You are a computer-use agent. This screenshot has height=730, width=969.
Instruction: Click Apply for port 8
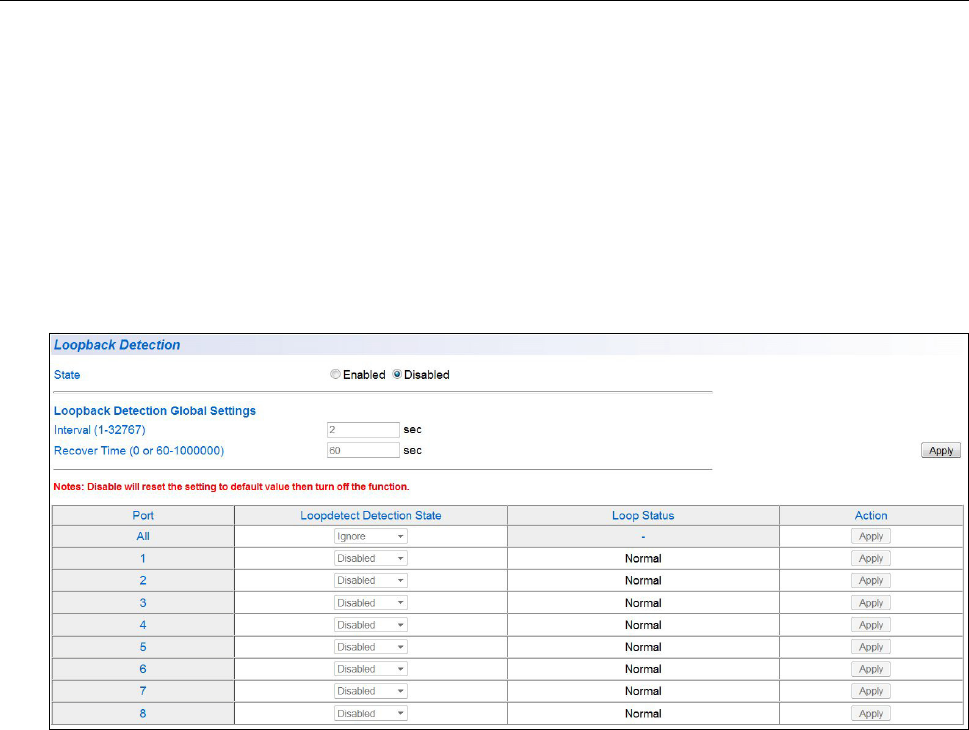click(871, 714)
